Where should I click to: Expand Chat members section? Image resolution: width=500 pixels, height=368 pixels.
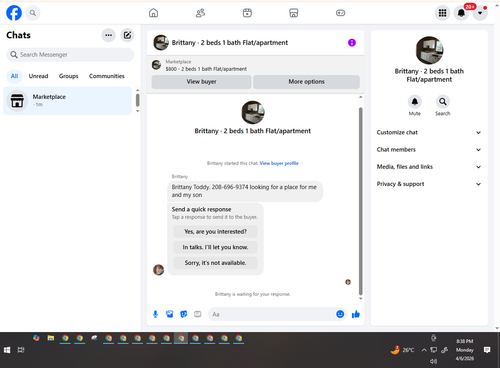(x=429, y=150)
